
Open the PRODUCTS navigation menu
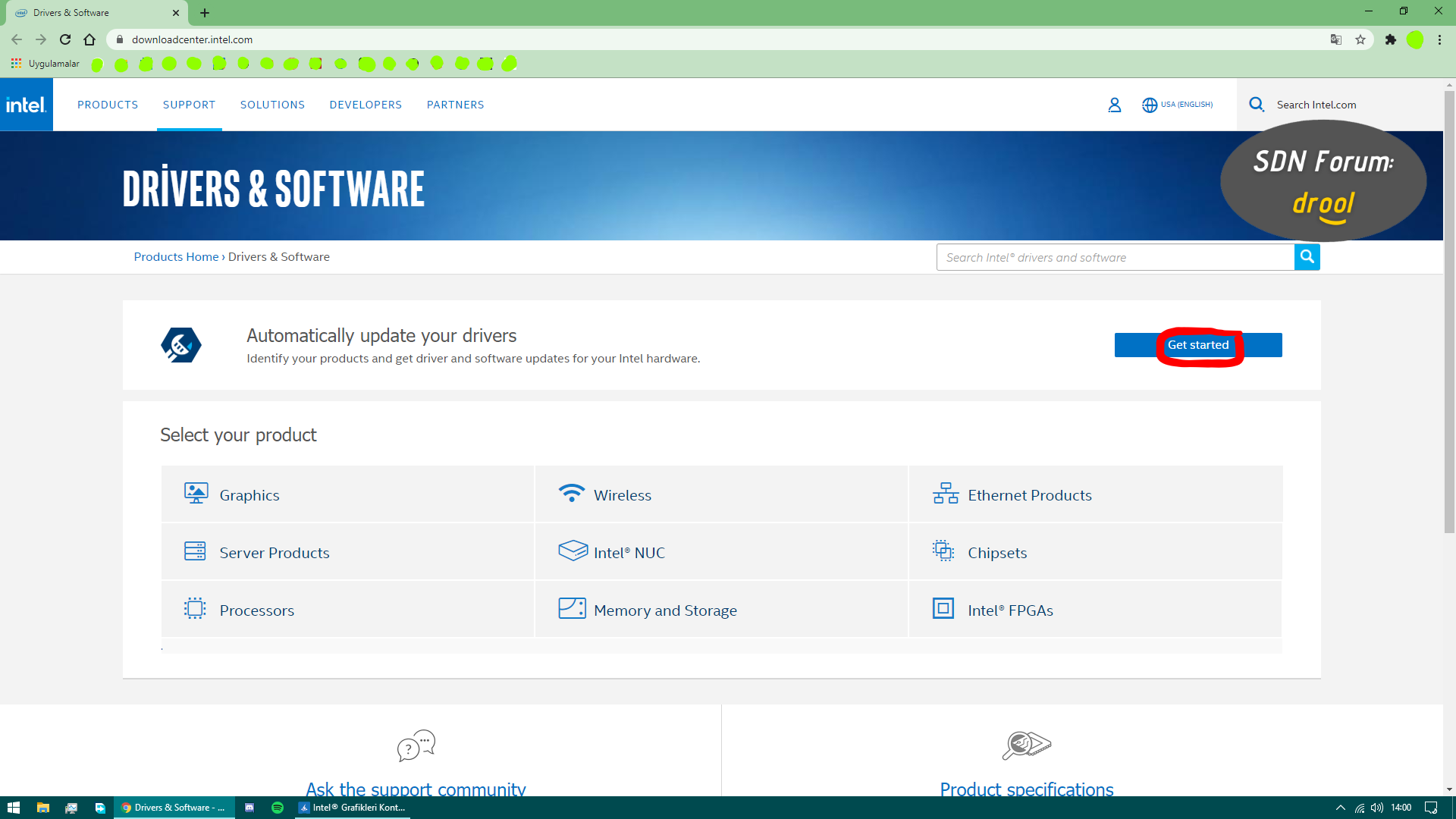pos(108,105)
